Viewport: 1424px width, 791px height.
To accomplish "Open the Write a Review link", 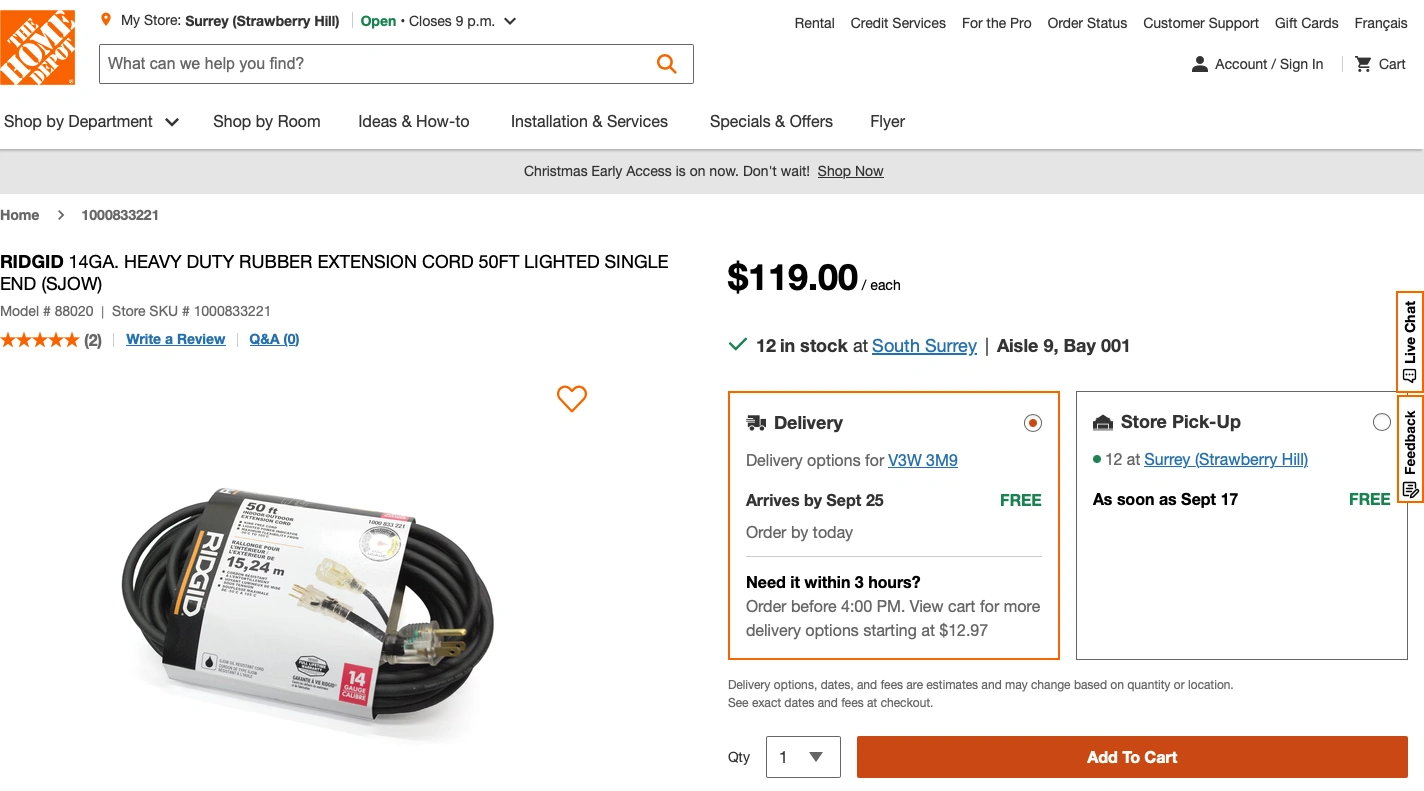I will pyautogui.click(x=176, y=339).
